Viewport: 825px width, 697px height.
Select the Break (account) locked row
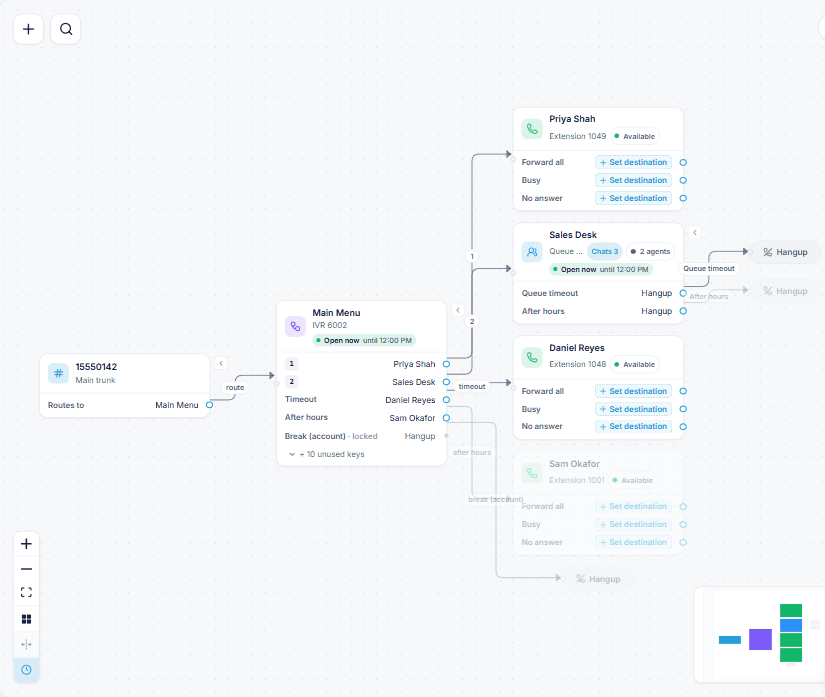point(361,436)
